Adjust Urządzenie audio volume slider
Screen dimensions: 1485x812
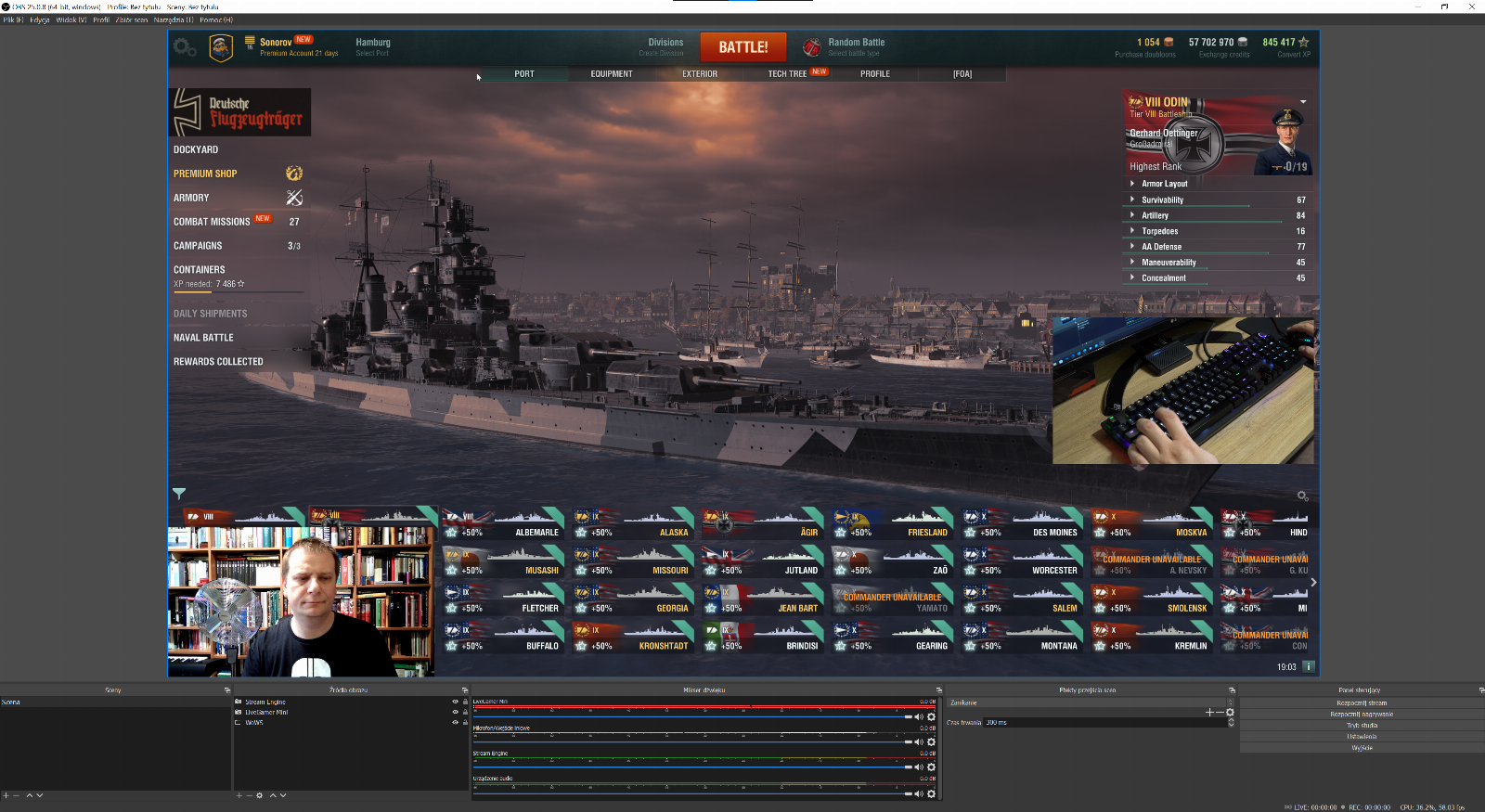[x=692, y=793]
